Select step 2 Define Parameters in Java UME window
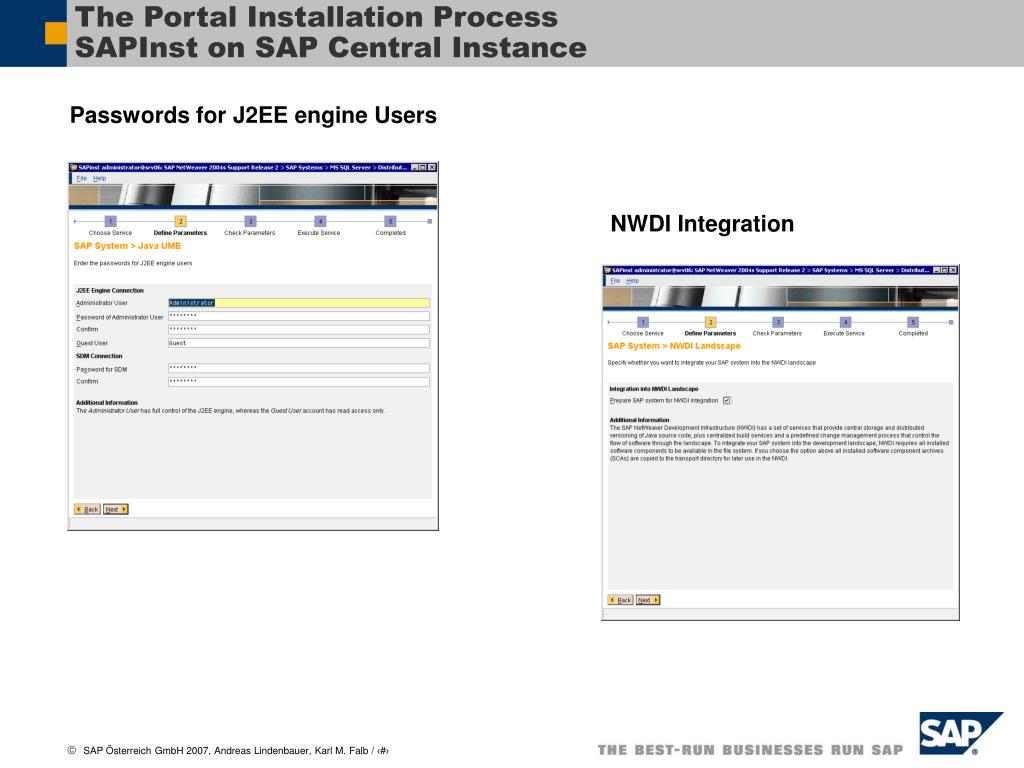Screen dimensions: 1024x768 (x=180, y=221)
